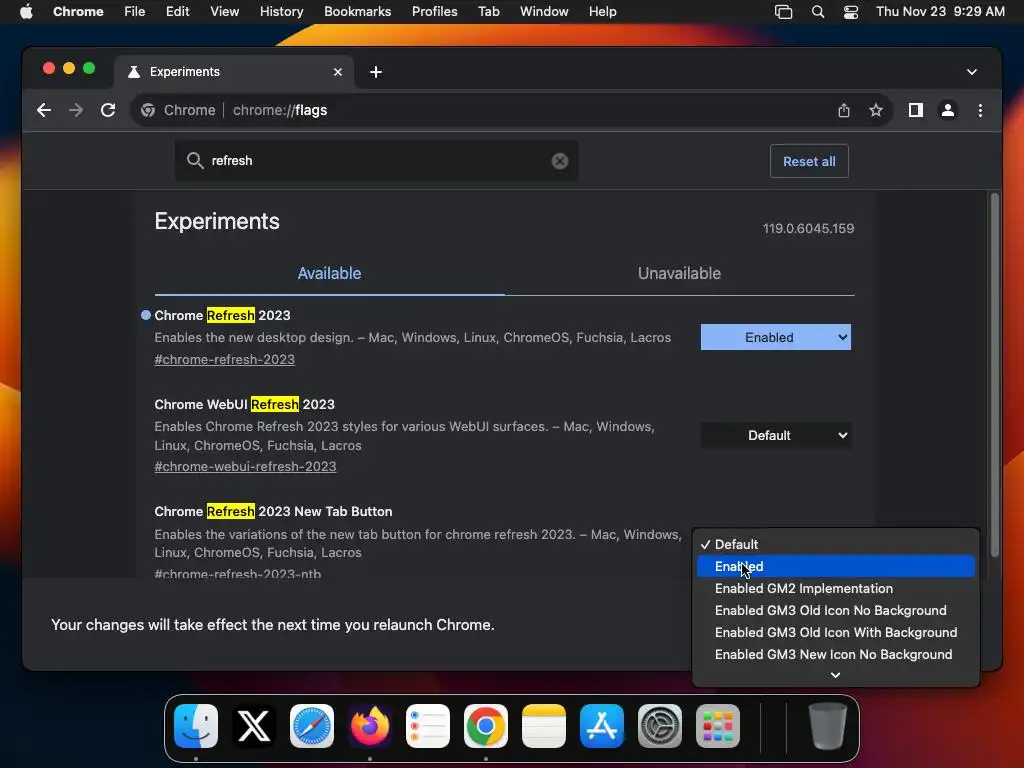The height and width of the screenshot is (768, 1024).
Task: Open Spotlight search in the menu bar
Action: 818,11
